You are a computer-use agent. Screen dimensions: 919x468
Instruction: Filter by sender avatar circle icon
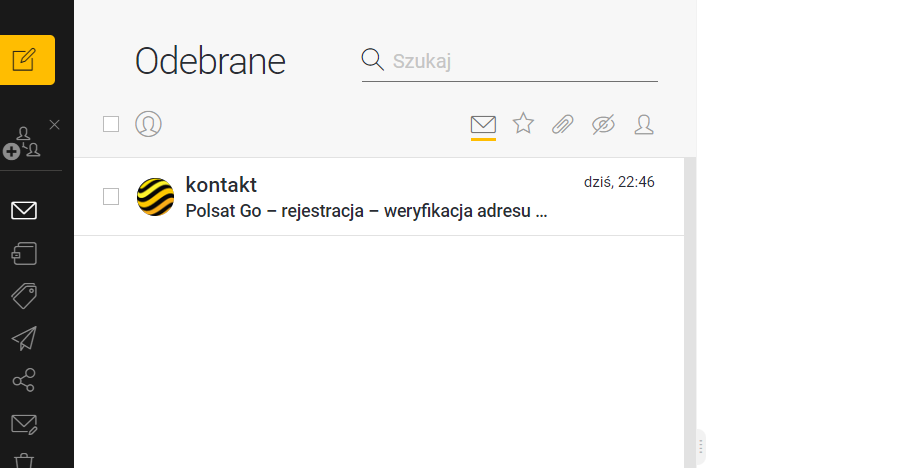click(x=148, y=124)
